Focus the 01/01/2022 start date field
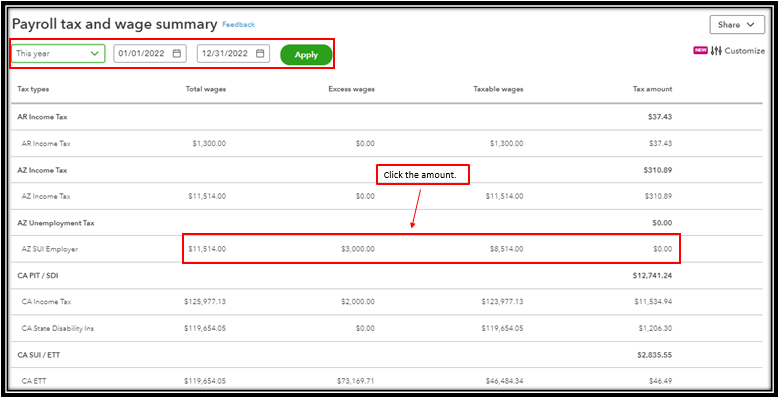Image resolution: width=779 pixels, height=399 pixels. coord(150,54)
